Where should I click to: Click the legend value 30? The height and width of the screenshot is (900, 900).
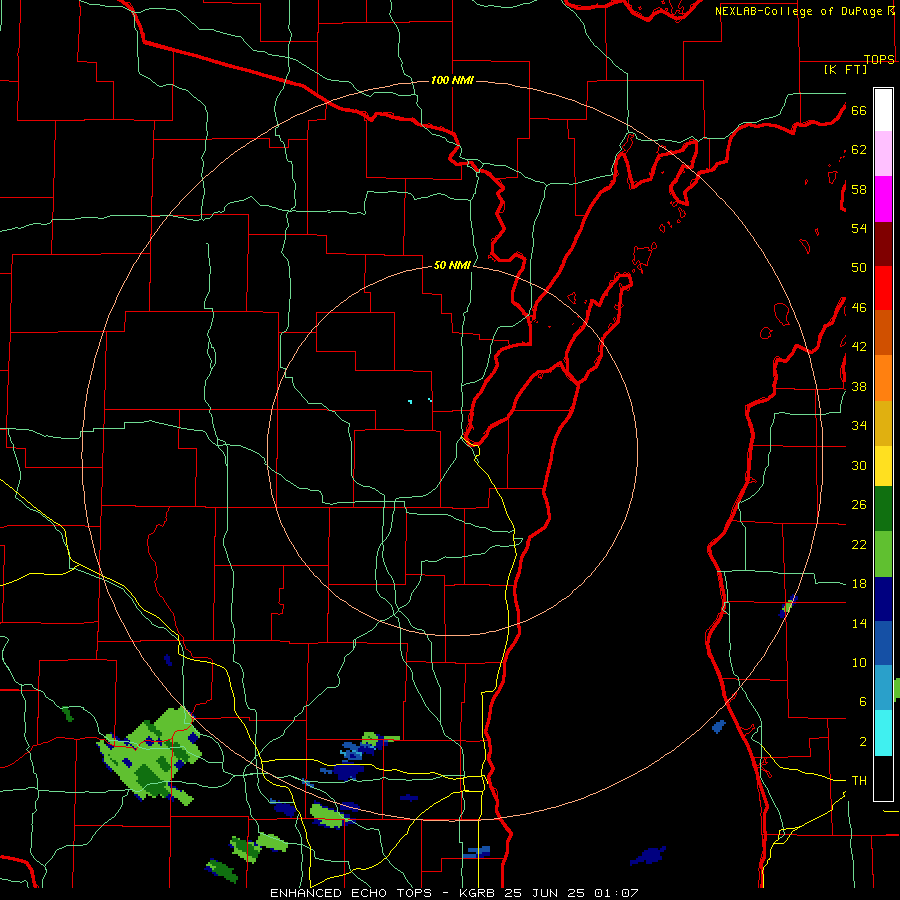click(x=859, y=465)
